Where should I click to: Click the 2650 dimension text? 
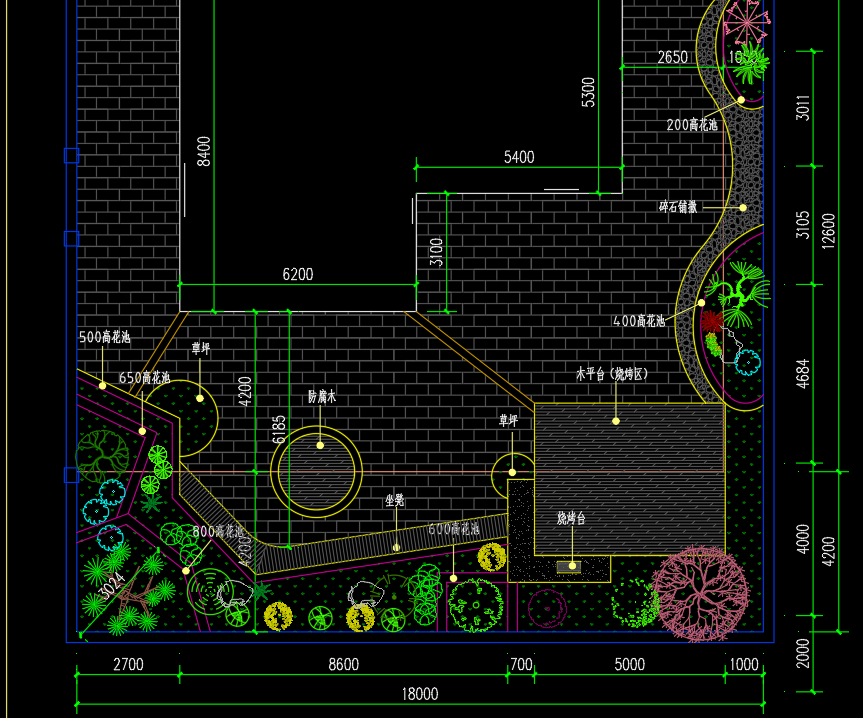tap(673, 57)
